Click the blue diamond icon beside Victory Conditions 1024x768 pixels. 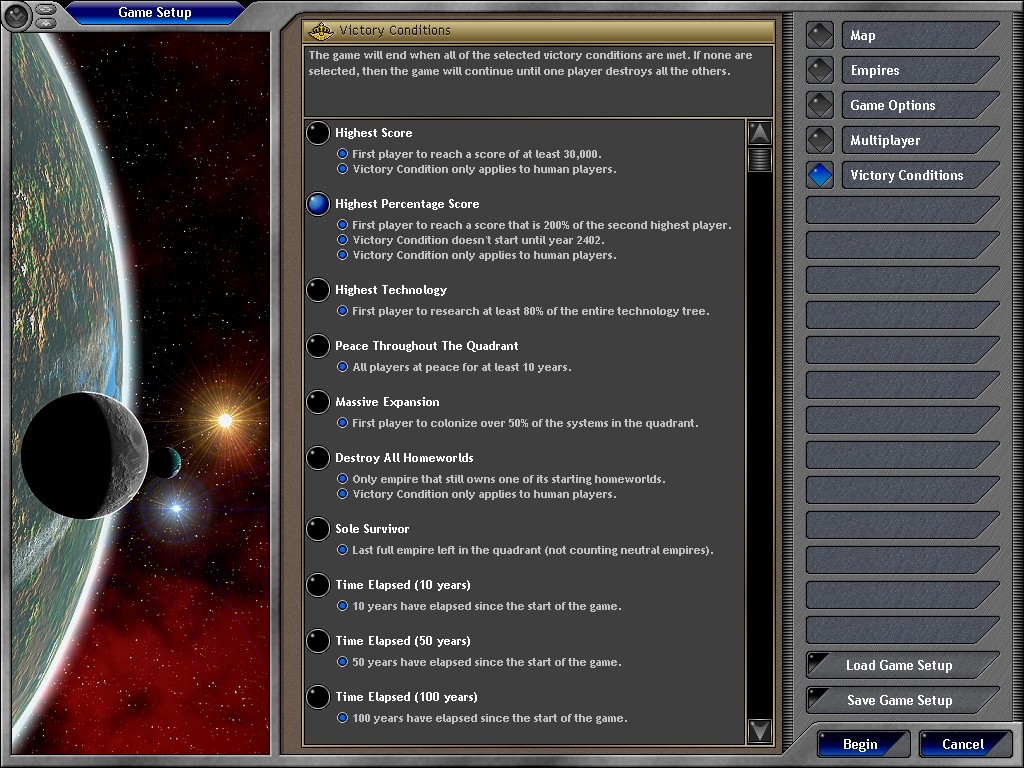click(x=820, y=175)
